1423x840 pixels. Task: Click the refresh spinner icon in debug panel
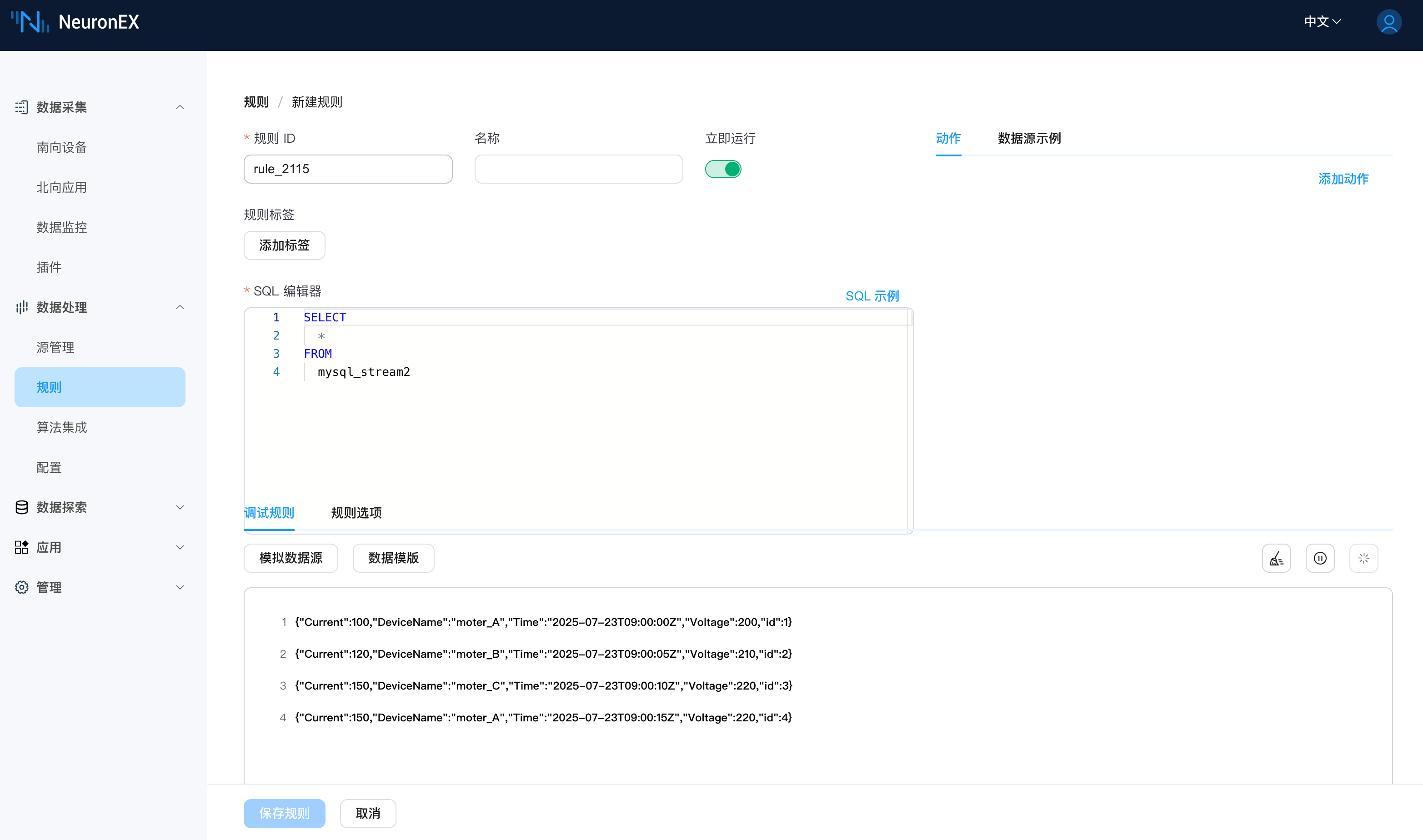point(1364,558)
